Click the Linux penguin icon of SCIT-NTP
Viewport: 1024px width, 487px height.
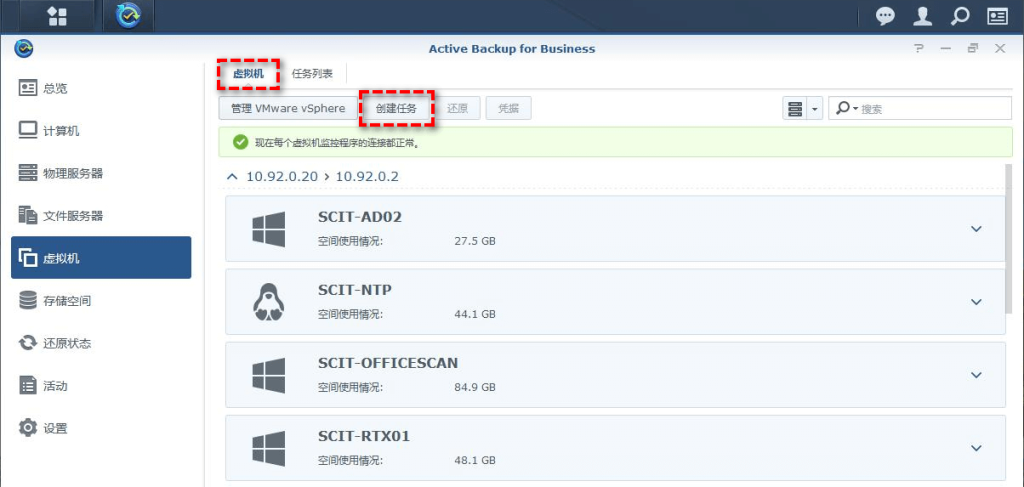[268, 302]
